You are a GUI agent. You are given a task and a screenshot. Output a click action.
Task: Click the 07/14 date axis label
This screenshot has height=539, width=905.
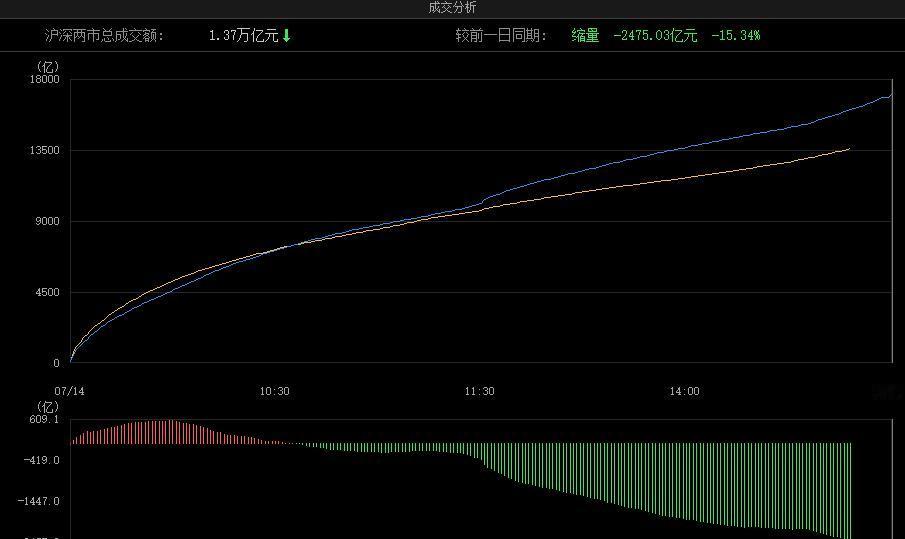(x=69, y=391)
